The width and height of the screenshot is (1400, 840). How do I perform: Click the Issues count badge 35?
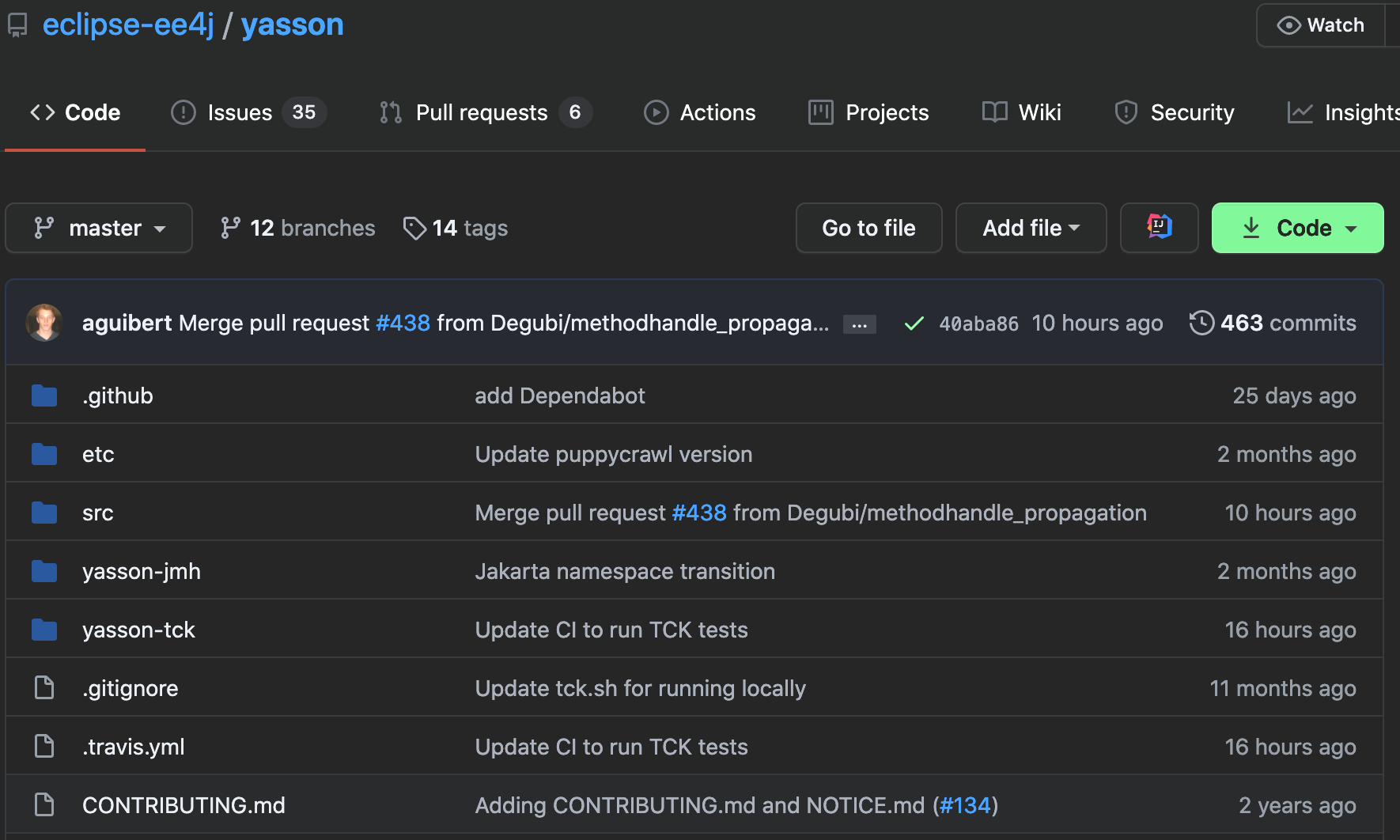pos(304,112)
